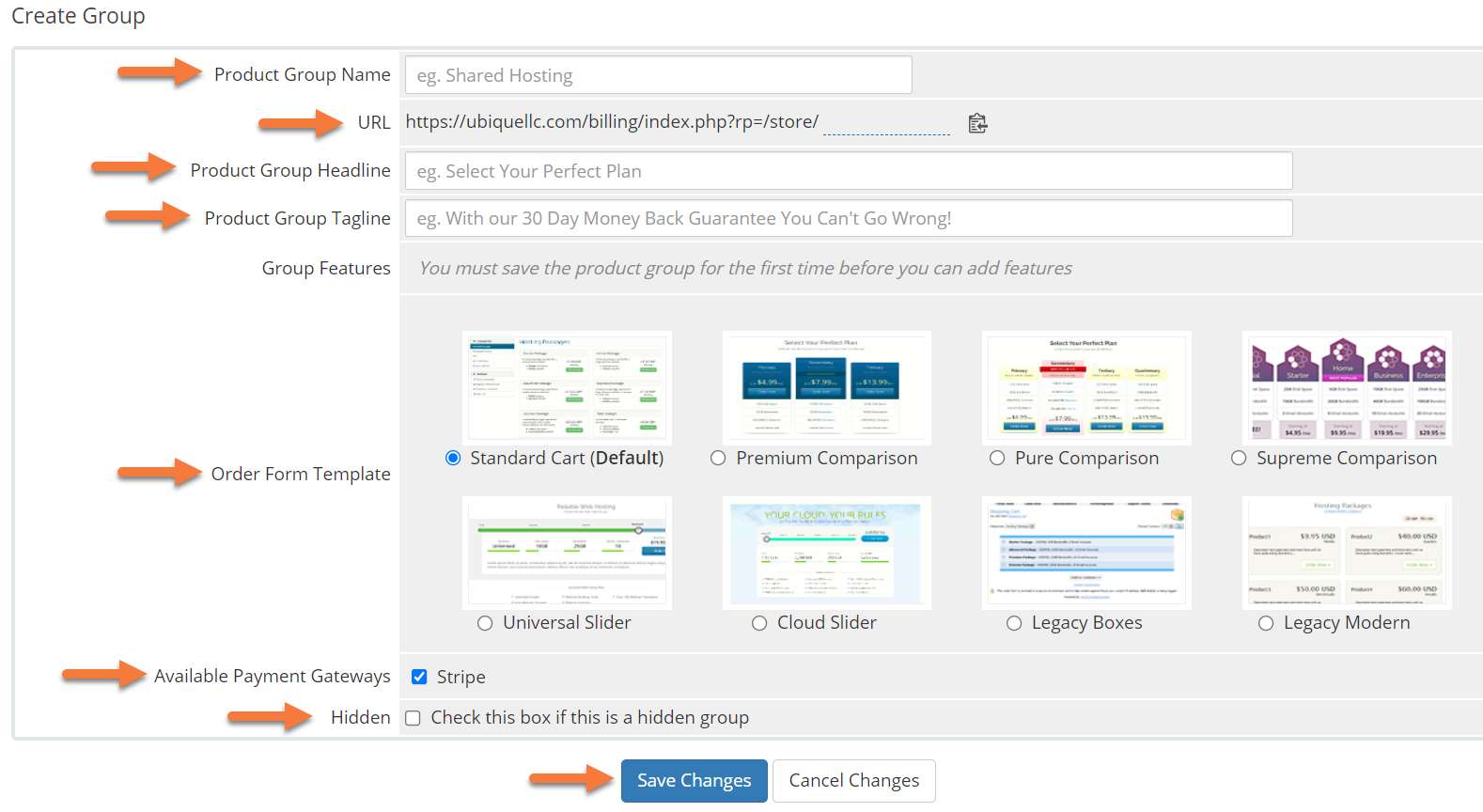Select the Premium Comparison radio button
This screenshot has height=812, width=1483.
point(718,458)
